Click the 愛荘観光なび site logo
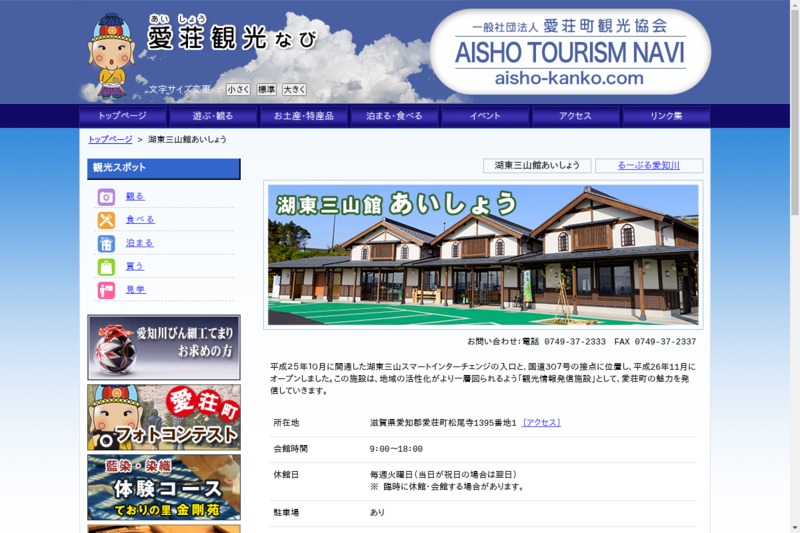 pos(231,39)
